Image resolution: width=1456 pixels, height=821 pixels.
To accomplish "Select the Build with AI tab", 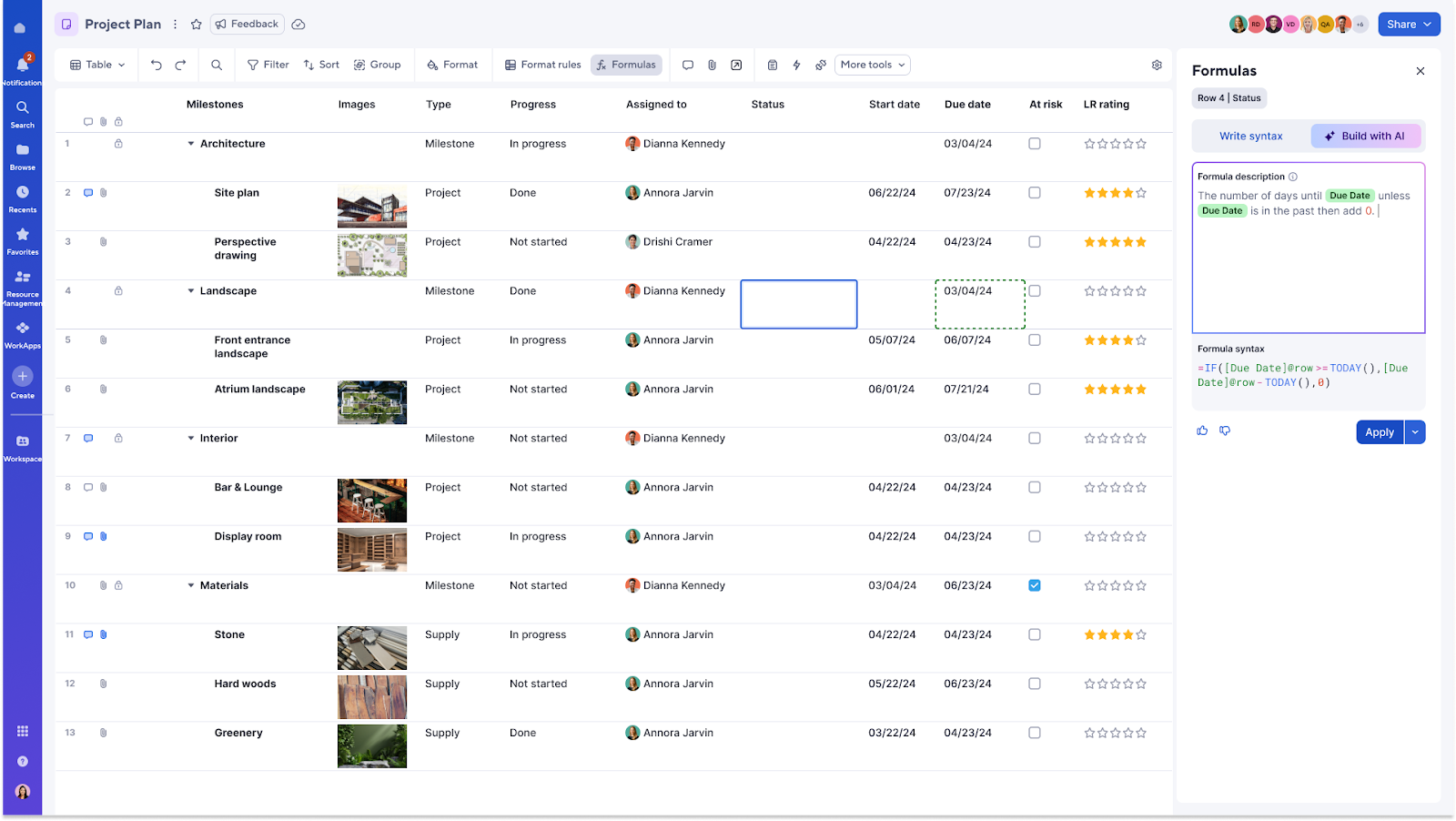I will [x=1365, y=137].
